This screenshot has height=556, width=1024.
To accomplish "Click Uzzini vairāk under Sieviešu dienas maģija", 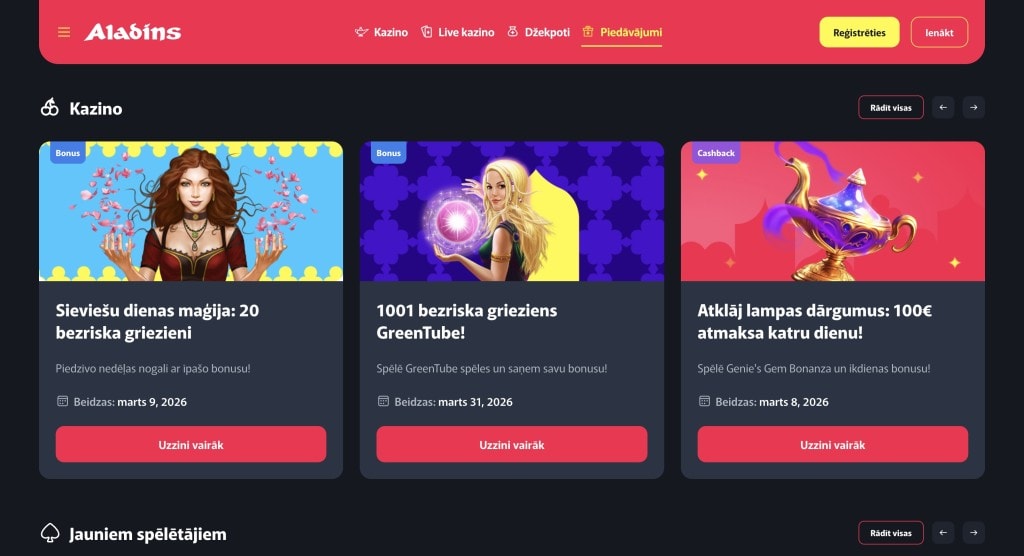I will [x=191, y=444].
